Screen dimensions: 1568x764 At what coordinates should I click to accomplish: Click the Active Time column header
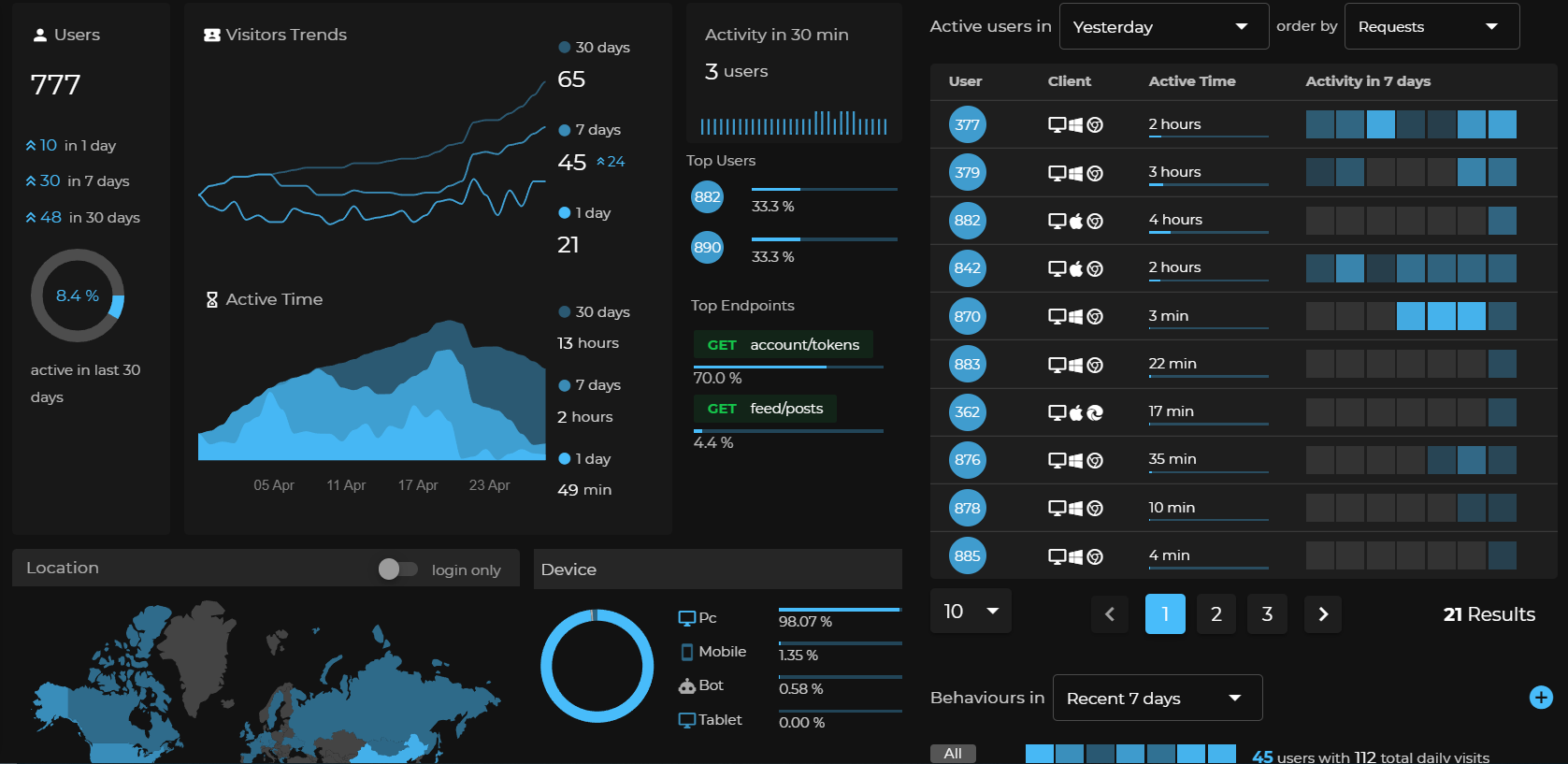pyautogui.click(x=1192, y=81)
